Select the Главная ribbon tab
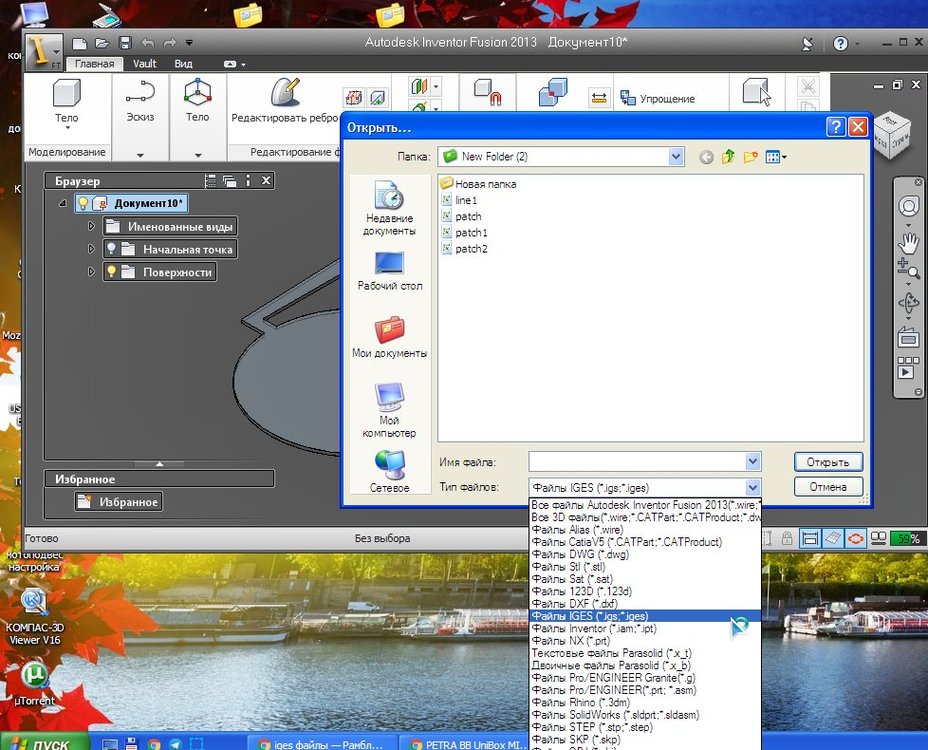Viewport: 928px width, 750px height. click(x=95, y=63)
